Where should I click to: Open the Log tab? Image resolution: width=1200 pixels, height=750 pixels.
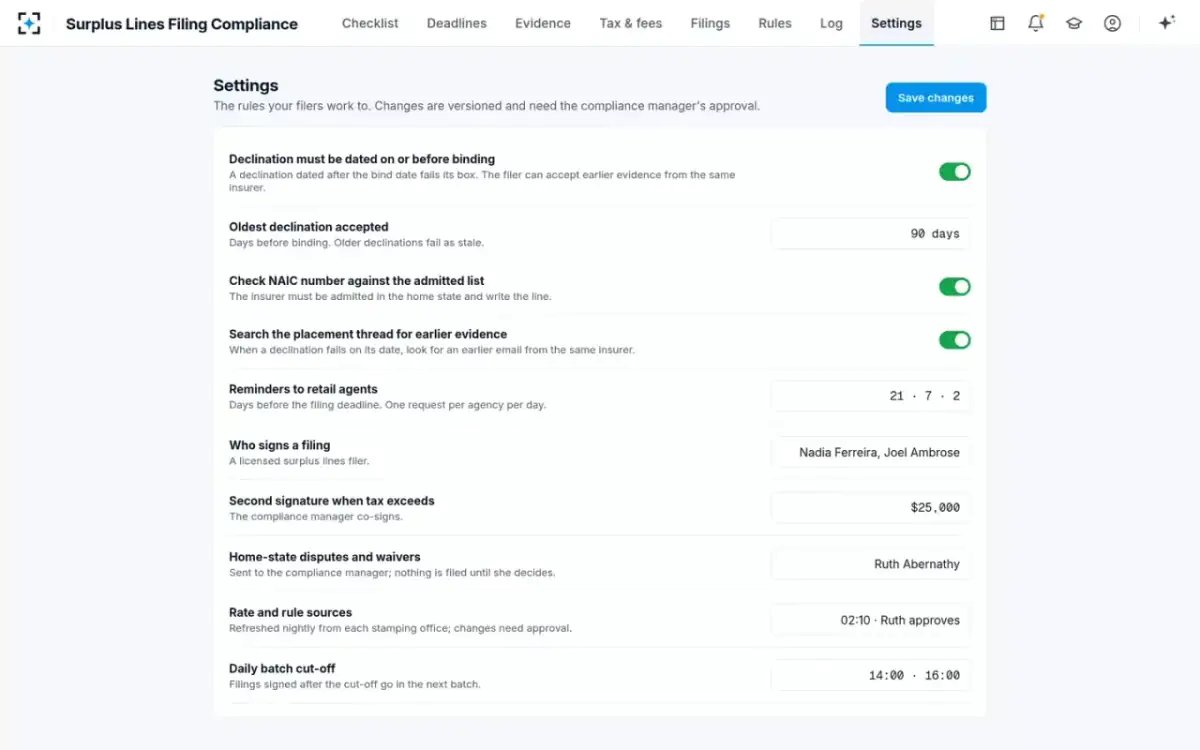(x=831, y=23)
